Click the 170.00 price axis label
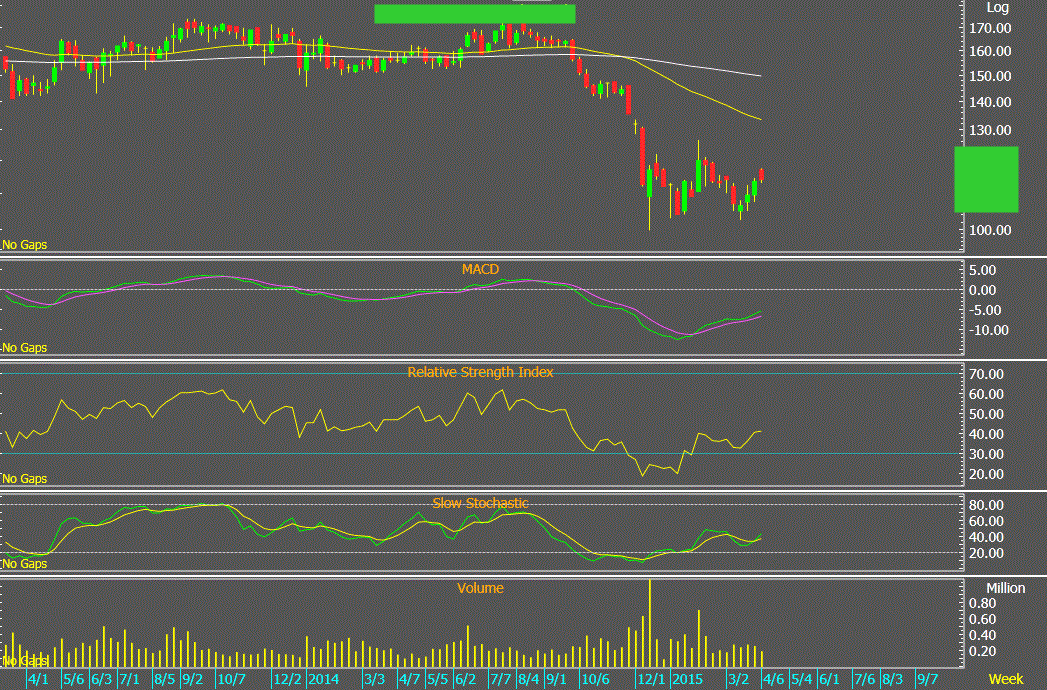The image size is (1047, 690). pos(990,28)
